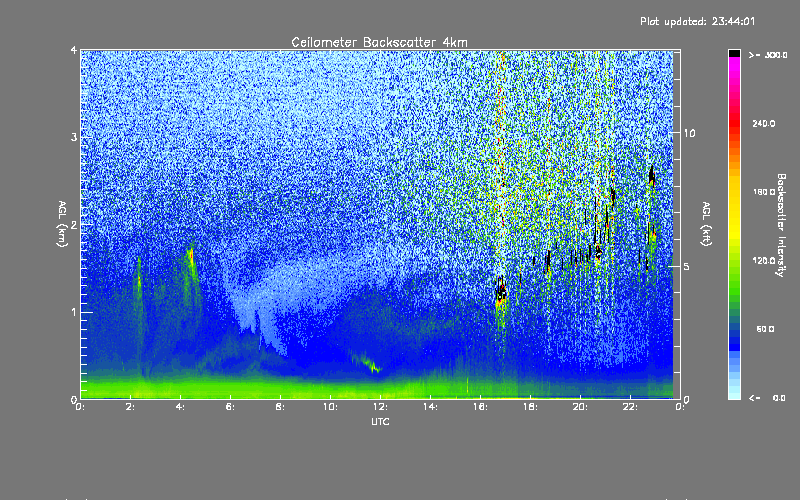This screenshot has width=800, height=500.
Task: Click the '1' km tick label on the left axis
Action: click(x=74, y=312)
